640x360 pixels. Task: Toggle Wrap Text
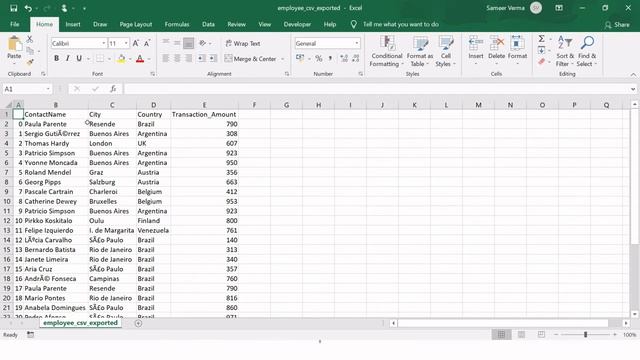(243, 43)
